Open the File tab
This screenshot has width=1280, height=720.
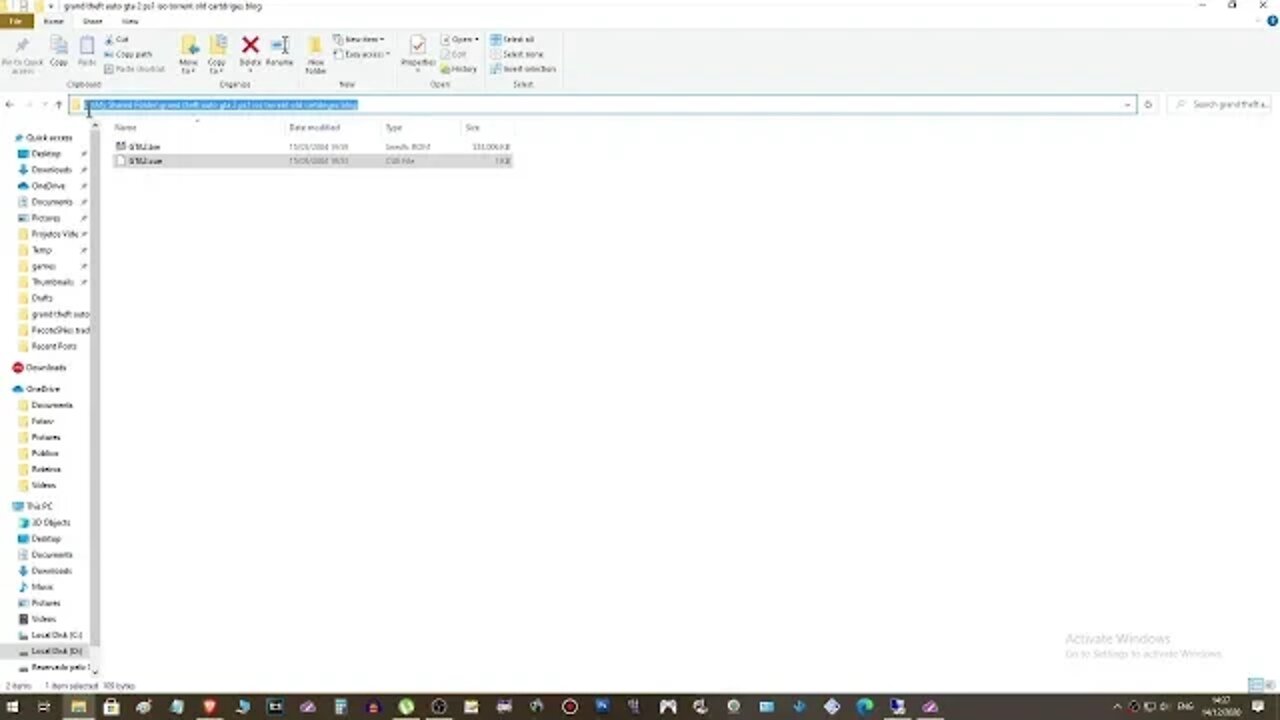click(x=16, y=21)
